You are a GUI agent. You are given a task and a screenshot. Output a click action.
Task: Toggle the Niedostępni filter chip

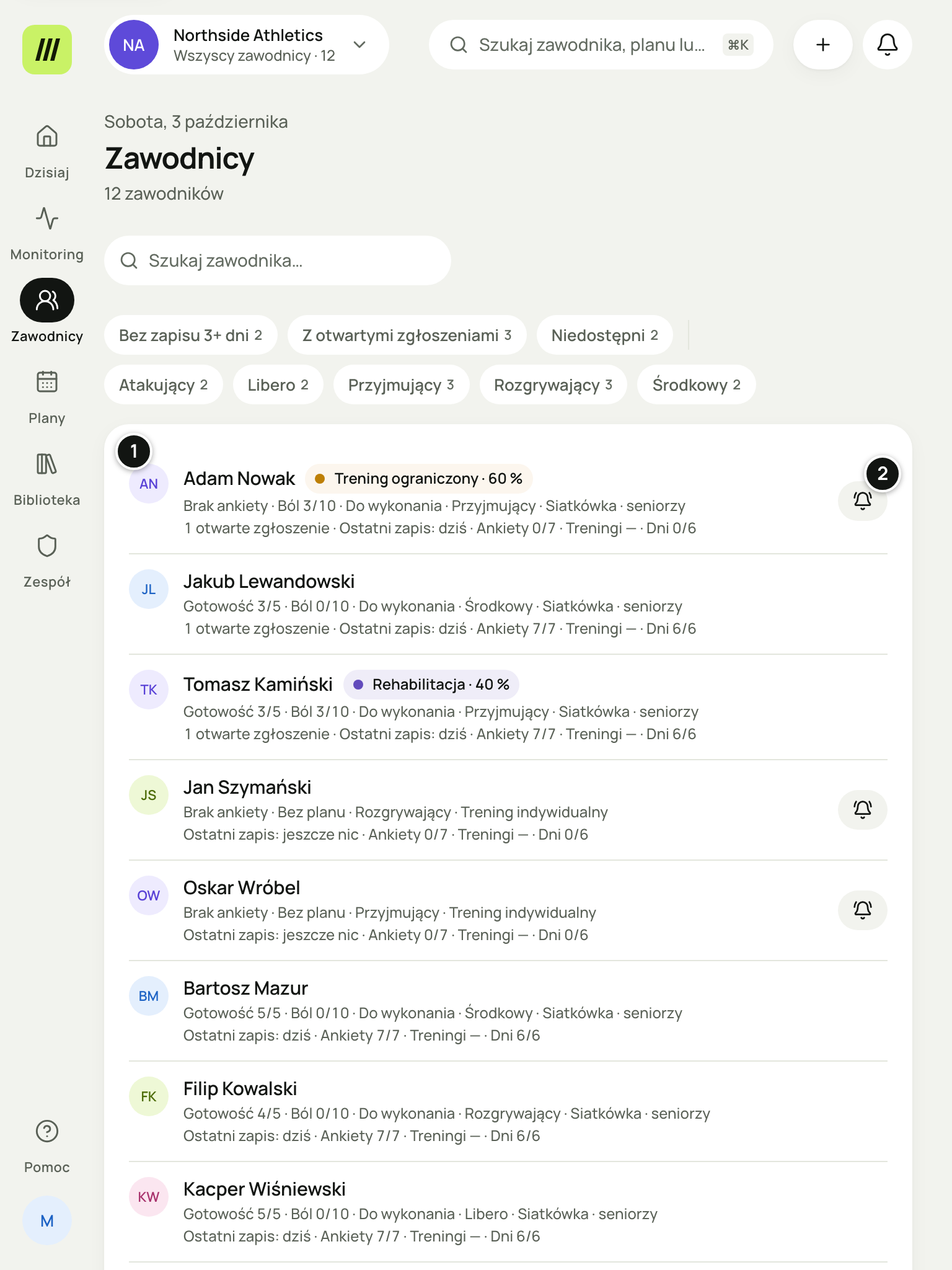(605, 335)
